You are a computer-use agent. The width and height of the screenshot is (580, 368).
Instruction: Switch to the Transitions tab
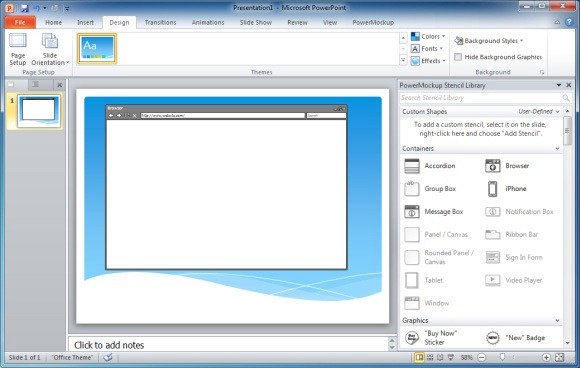[x=161, y=22]
